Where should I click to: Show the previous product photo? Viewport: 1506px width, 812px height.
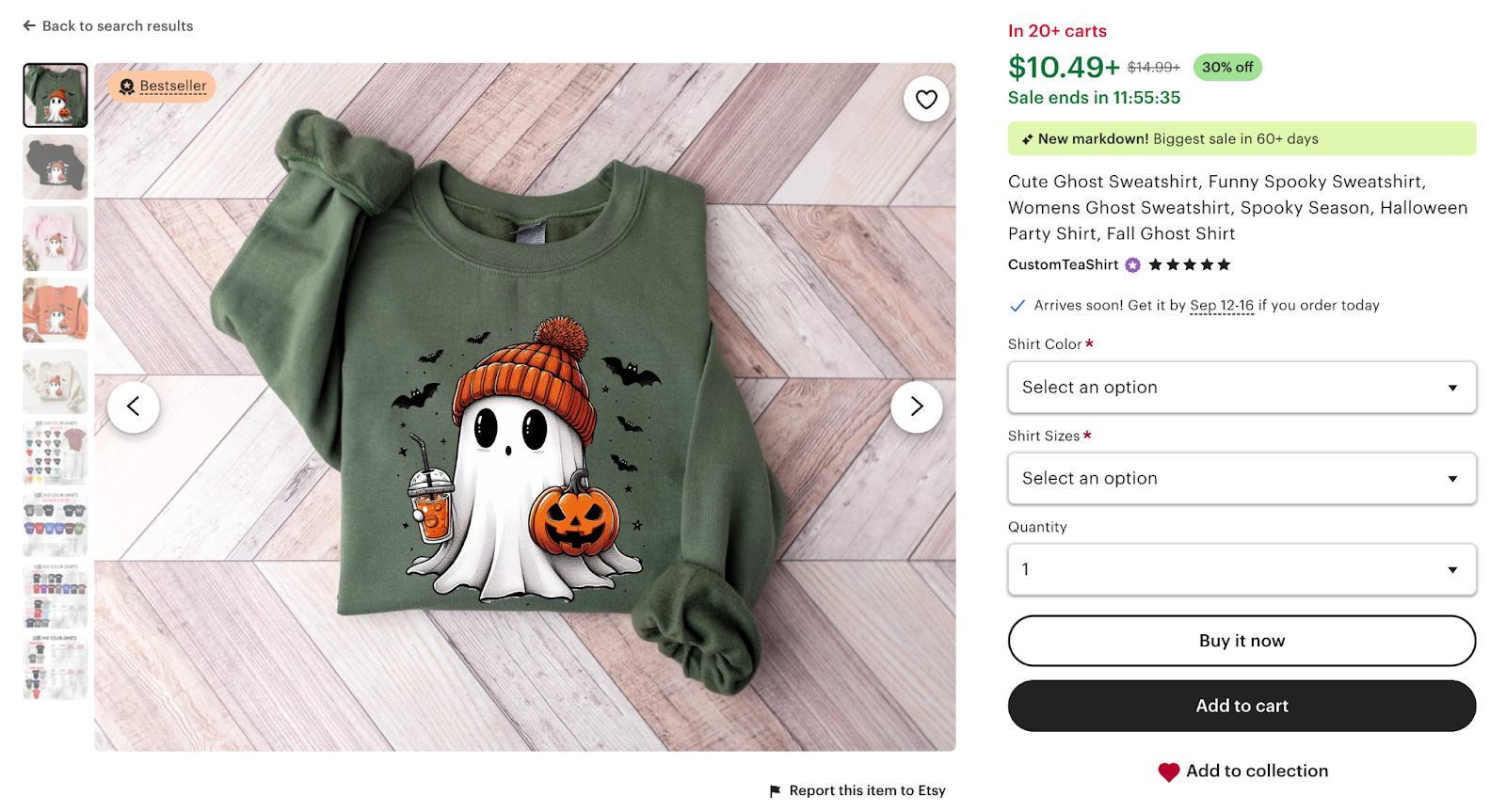click(134, 406)
